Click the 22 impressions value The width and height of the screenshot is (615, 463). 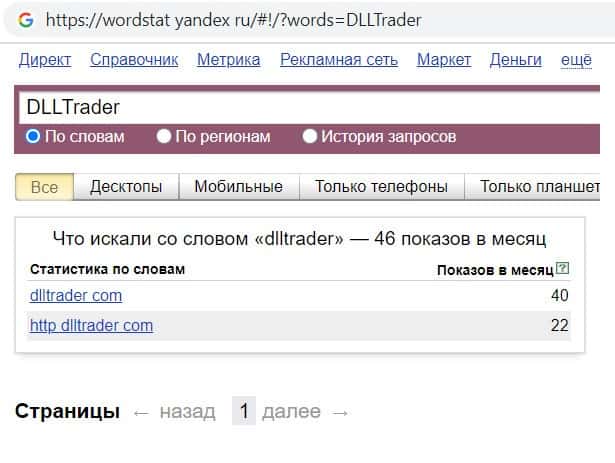[x=560, y=325]
